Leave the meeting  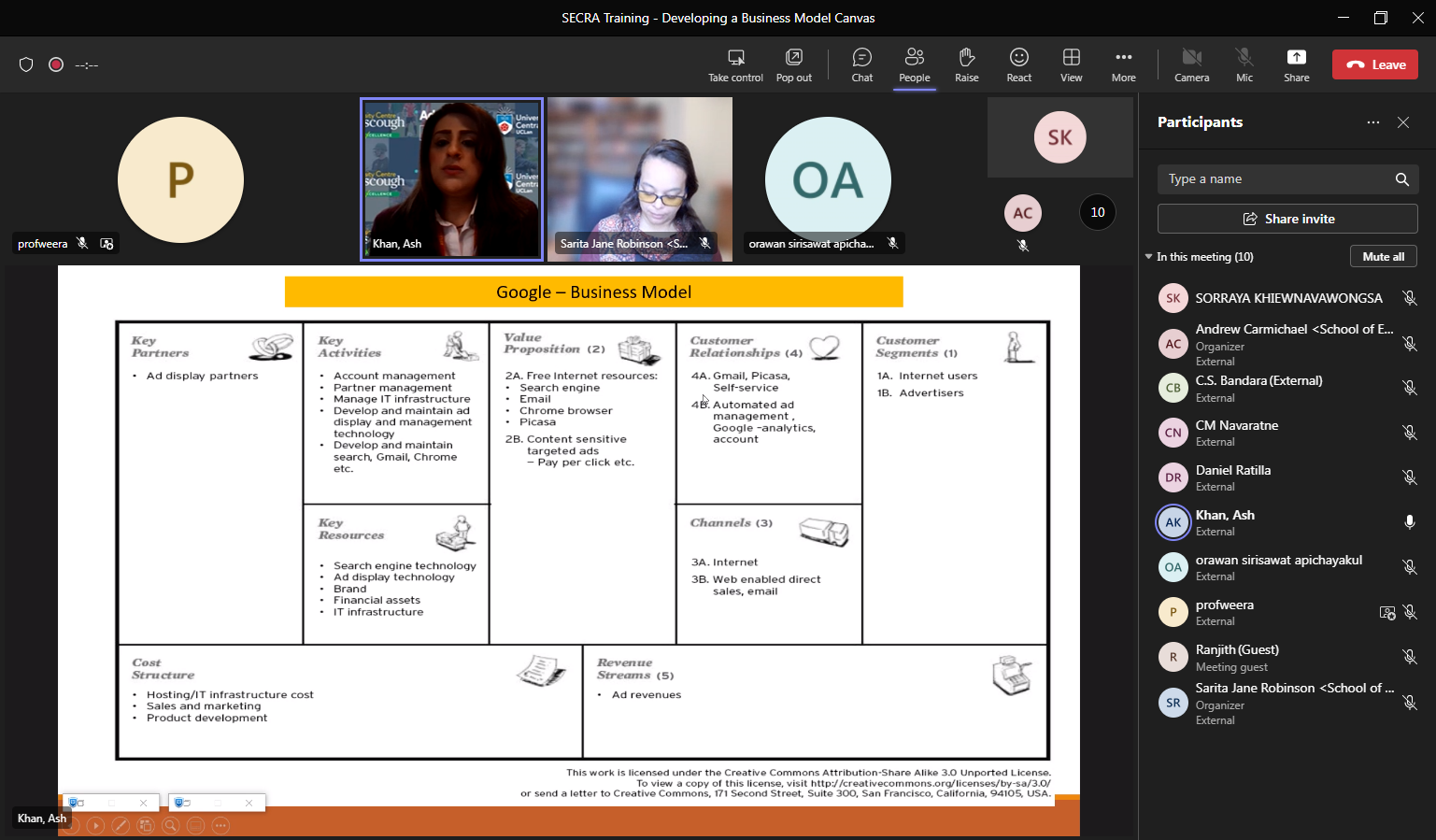[1375, 64]
